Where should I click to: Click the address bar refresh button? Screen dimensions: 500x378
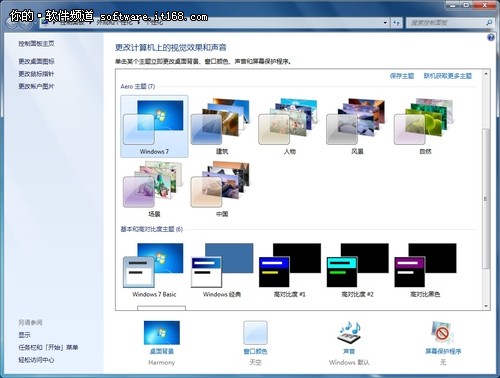[x=396, y=23]
